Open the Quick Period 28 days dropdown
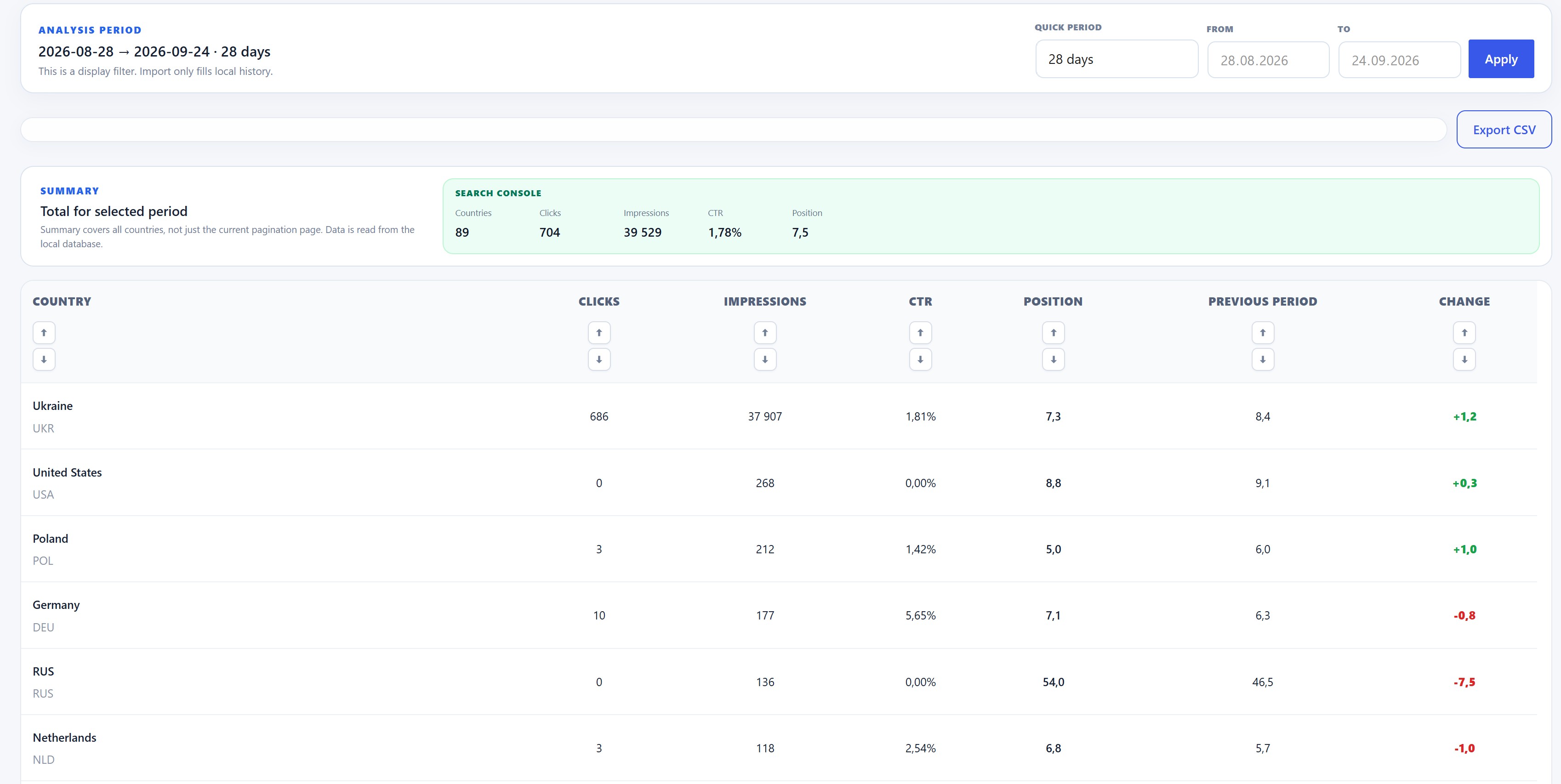Viewport: 1561px width, 784px height. point(1117,59)
